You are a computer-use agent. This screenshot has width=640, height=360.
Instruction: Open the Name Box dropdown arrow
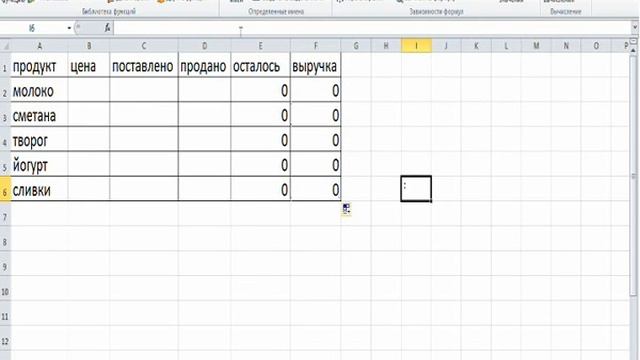(69, 28)
